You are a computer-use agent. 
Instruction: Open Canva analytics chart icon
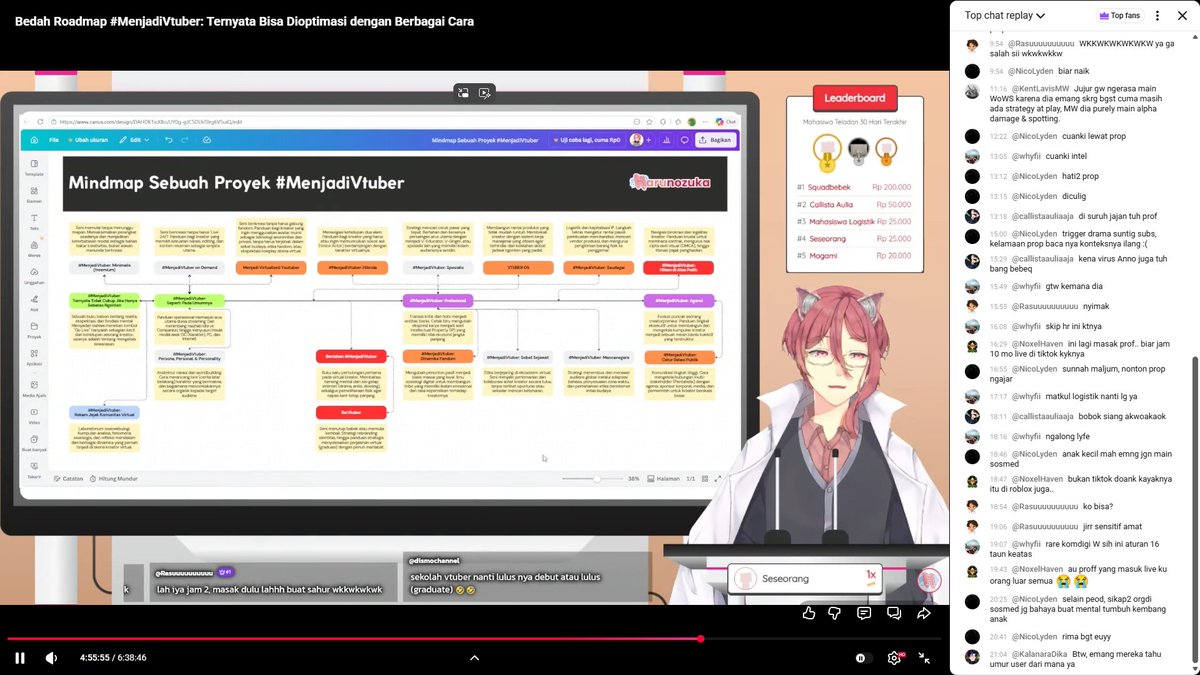coord(667,140)
